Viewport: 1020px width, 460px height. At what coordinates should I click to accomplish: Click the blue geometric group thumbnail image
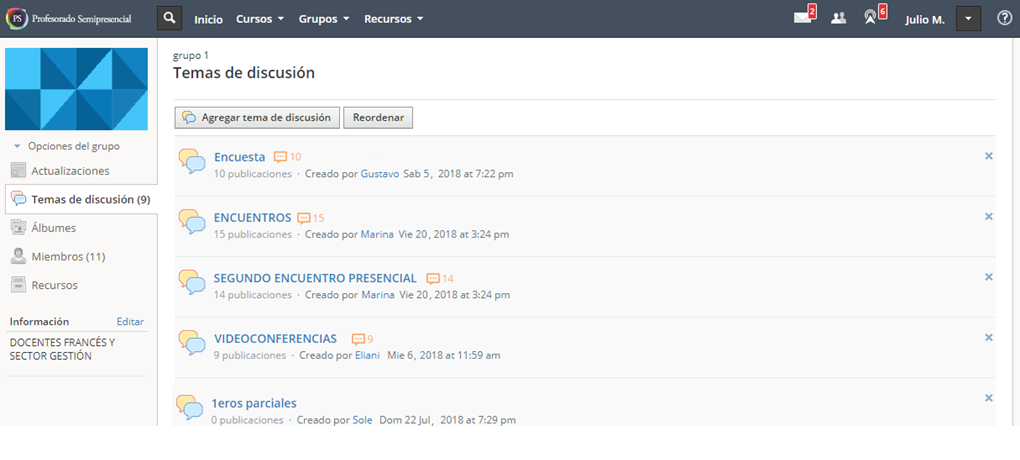pos(76,89)
